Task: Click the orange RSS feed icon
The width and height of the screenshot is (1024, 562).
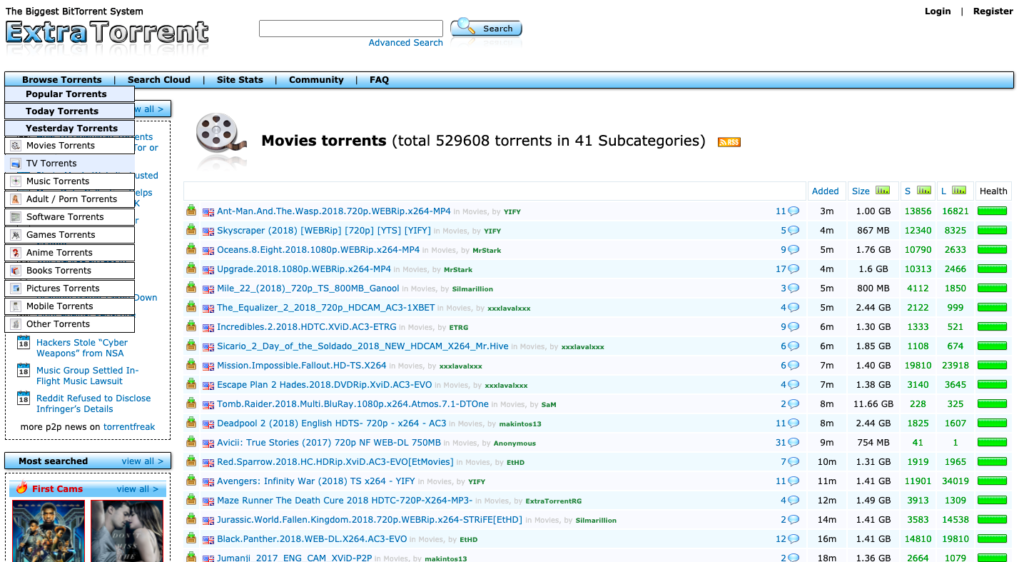Action: pyautogui.click(x=728, y=142)
